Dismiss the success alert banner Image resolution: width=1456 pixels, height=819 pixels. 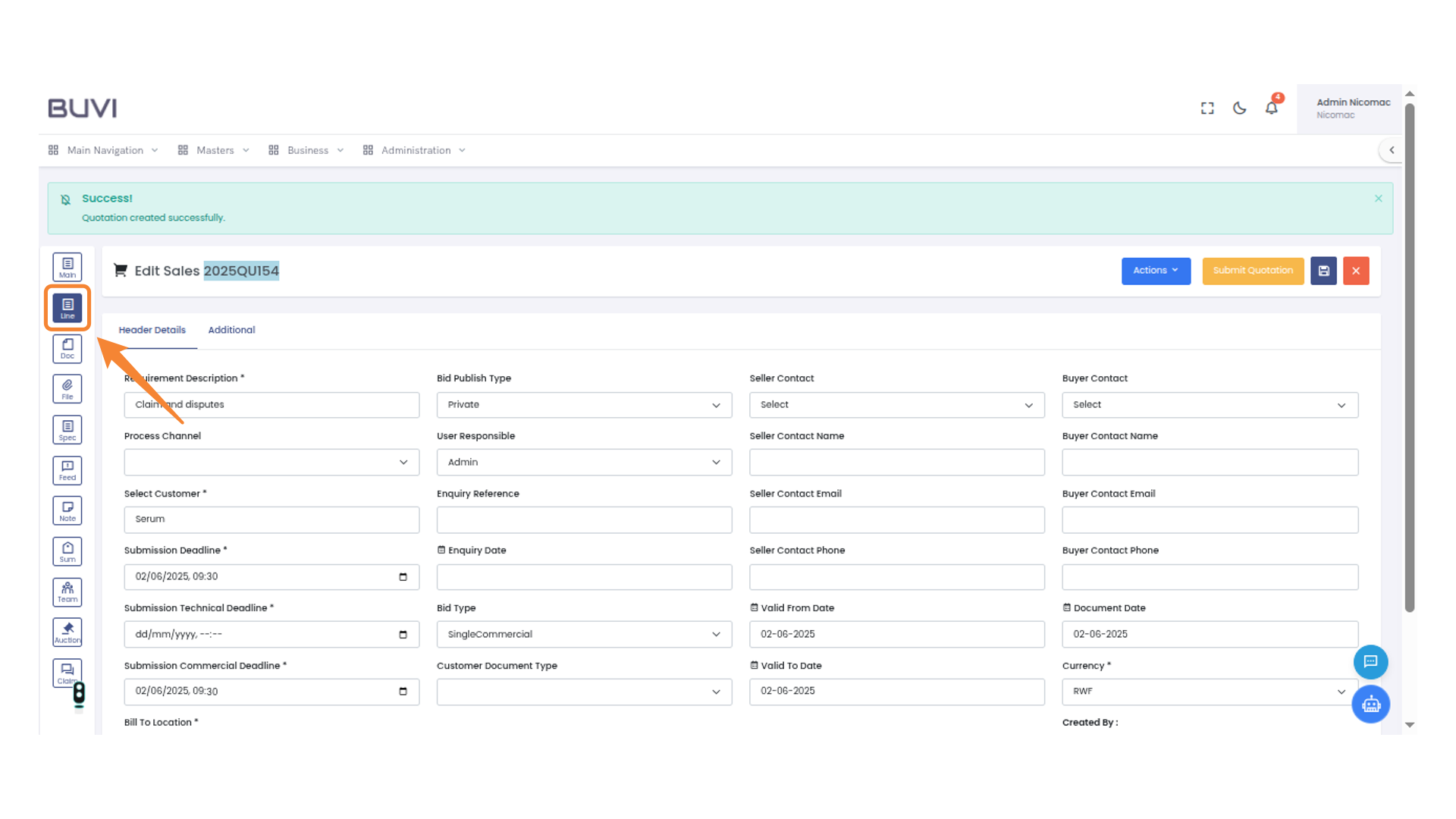pyautogui.click(x=1379, y=199)
